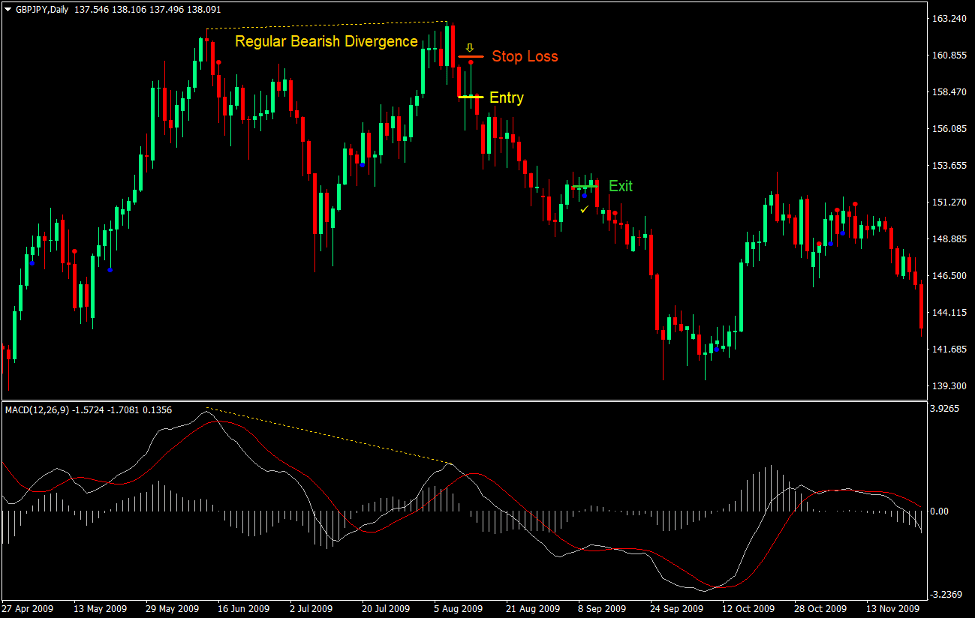Click the 27 Apr 2009 date label
Screen dimensions: 977x618
30,608
